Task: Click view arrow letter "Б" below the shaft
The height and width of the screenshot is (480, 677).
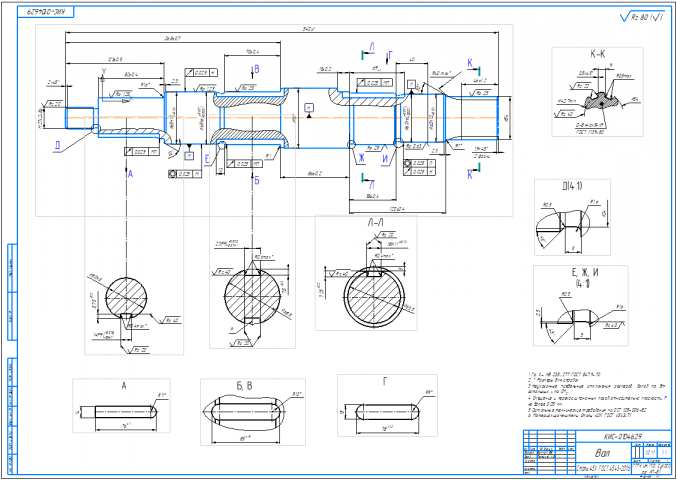Action: click(x=256, y=181)
